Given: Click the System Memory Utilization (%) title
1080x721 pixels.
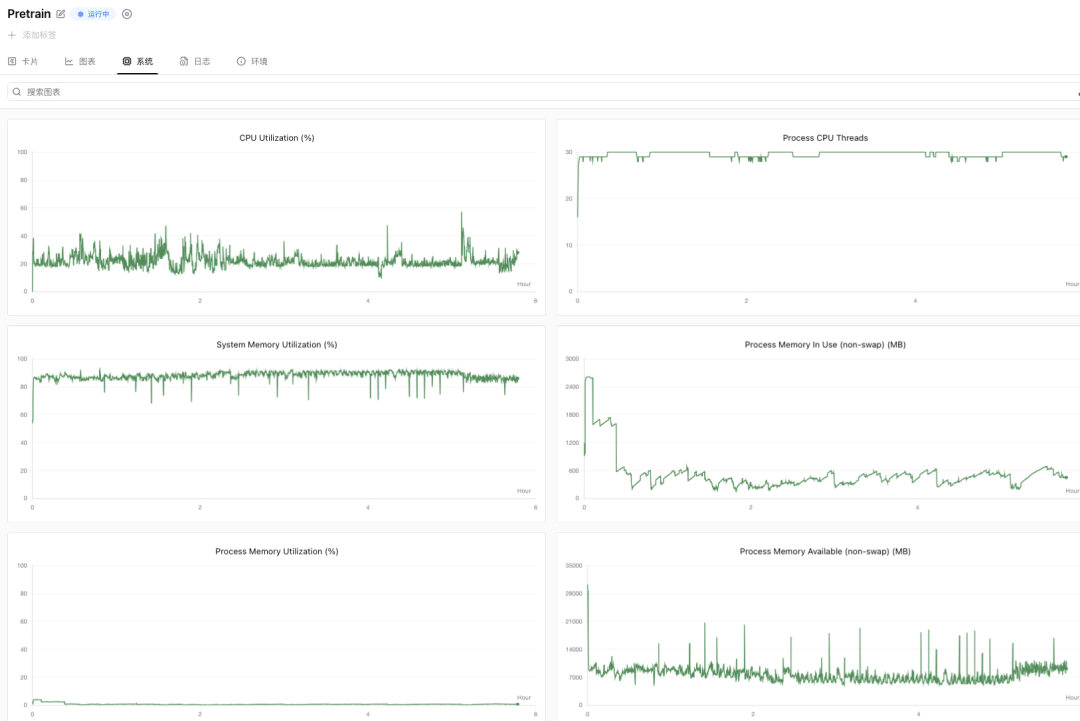Looking at the screenshot, I should pyautogui.click(x=277, y=344).
